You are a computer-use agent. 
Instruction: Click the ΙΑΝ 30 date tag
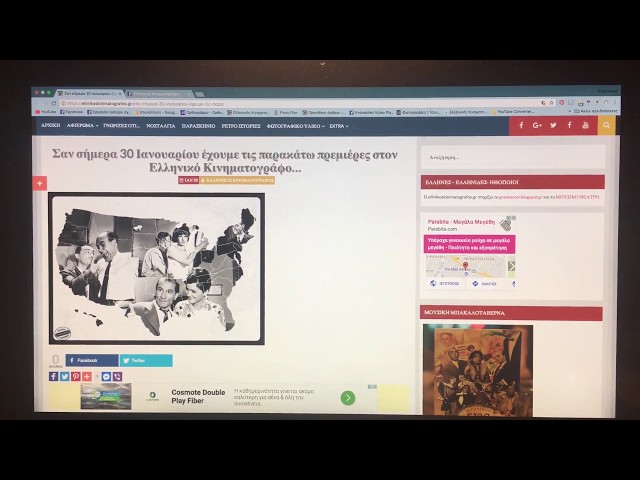click(x=189, y=180)
